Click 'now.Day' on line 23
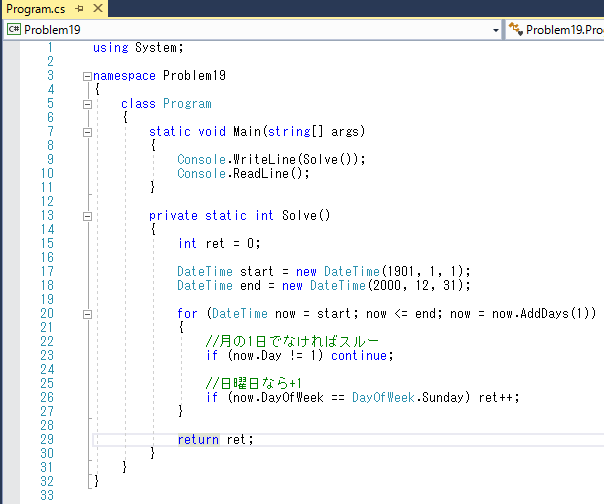This screenshot has height=504, width=604. (257, 355)
